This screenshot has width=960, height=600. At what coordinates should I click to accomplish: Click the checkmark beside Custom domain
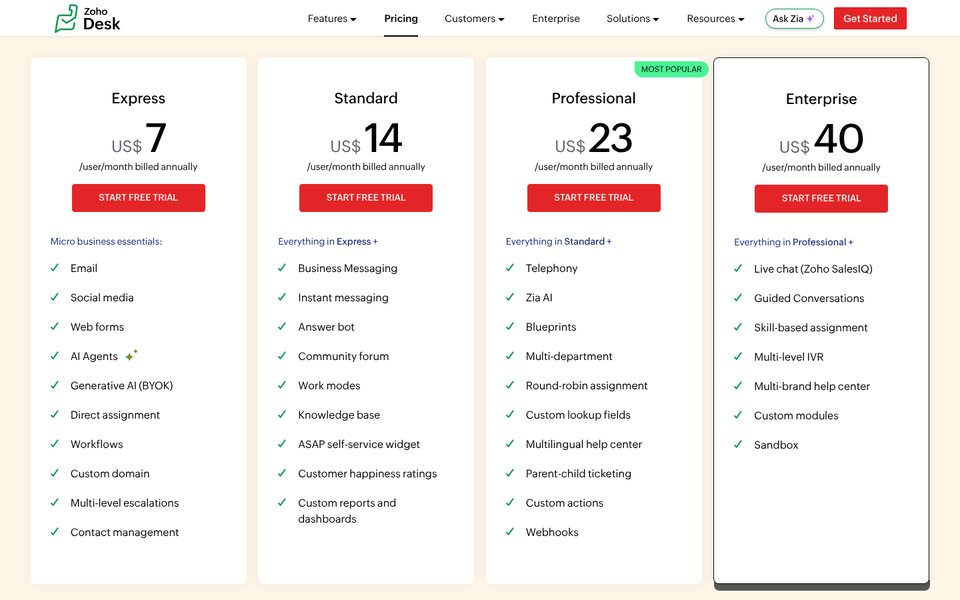[x=54, y=473]
